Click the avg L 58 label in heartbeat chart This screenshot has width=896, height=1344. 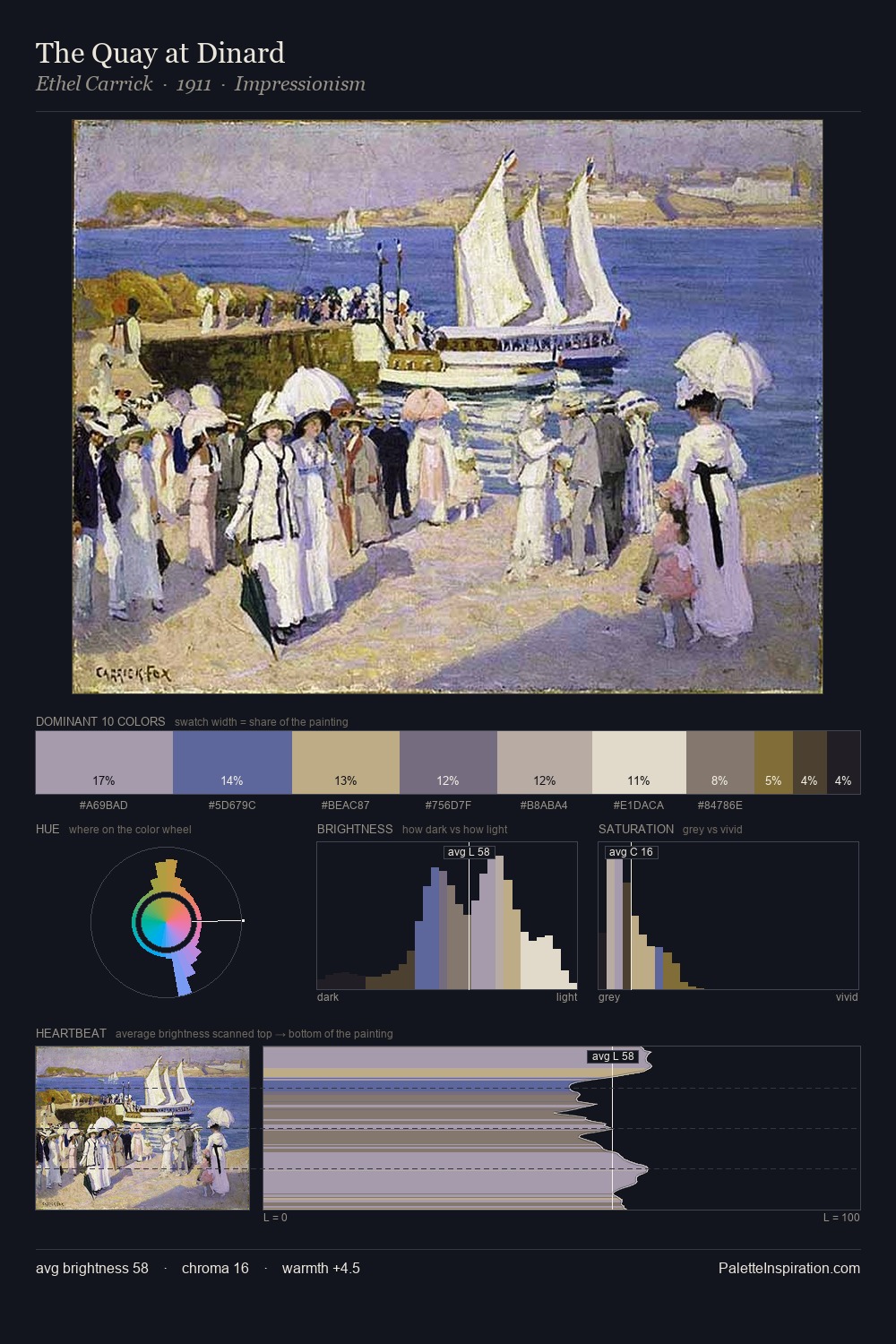click(x=613, y=1056)
